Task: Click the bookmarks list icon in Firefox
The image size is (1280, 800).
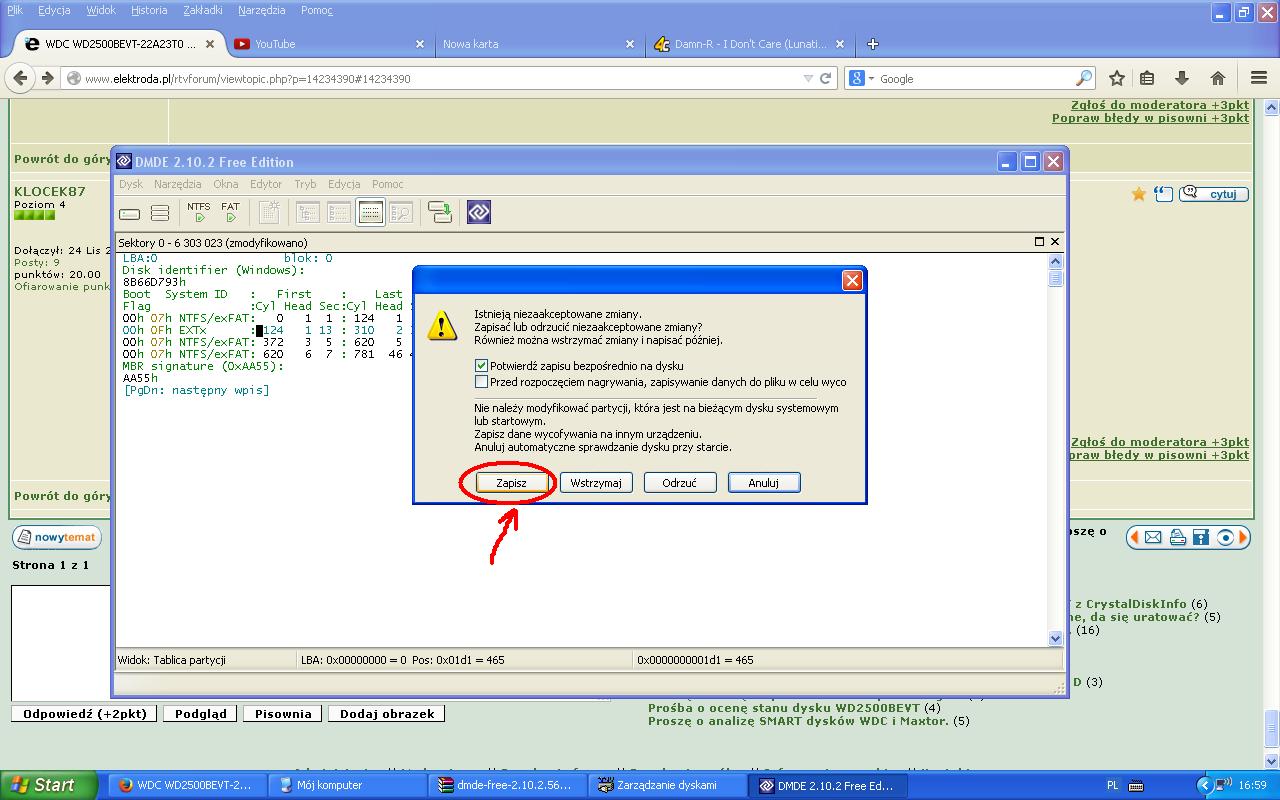Action: click(x=1148, y=78)
